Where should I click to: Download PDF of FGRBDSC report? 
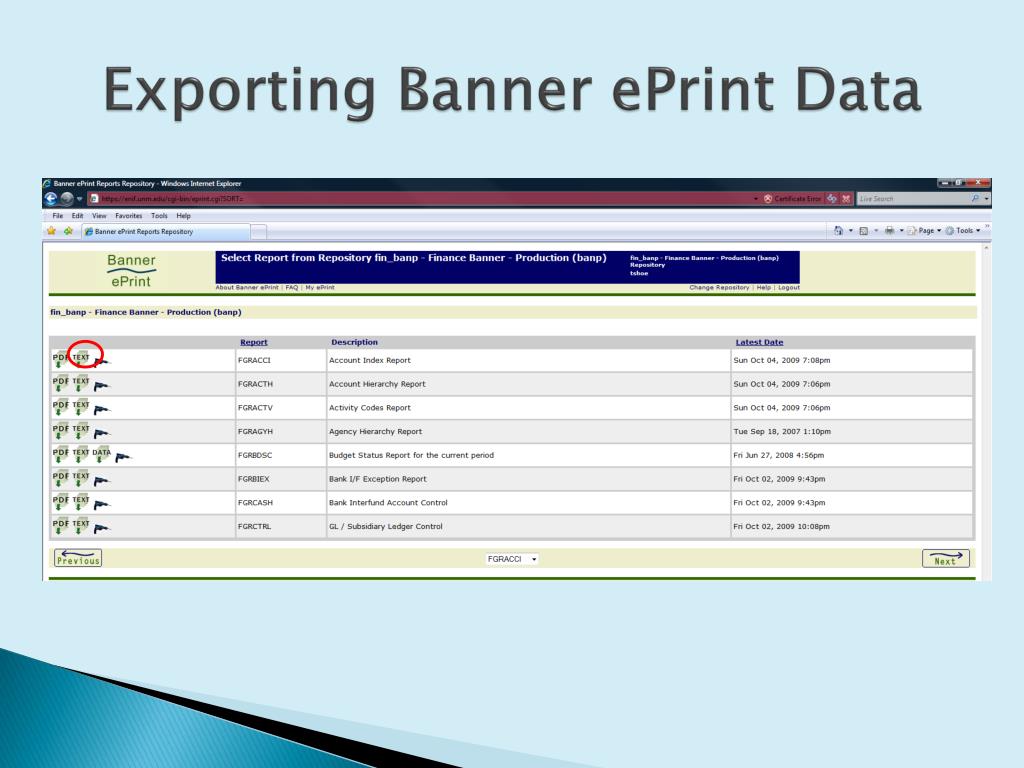pos(60,455)
